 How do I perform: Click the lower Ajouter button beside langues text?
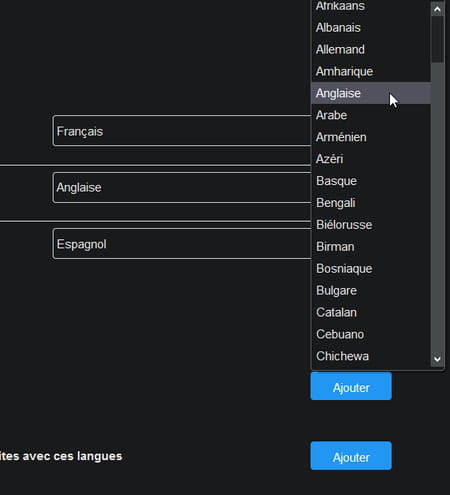[351, 456]
